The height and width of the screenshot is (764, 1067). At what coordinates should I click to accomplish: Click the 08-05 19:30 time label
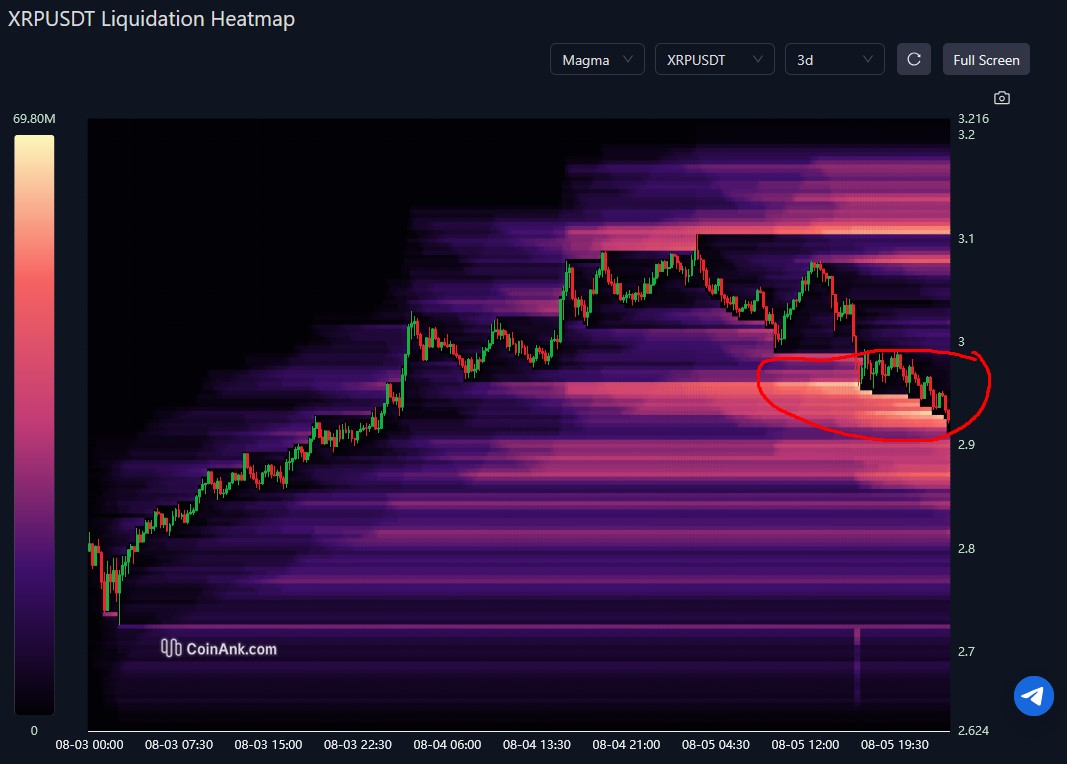point(895,745)
